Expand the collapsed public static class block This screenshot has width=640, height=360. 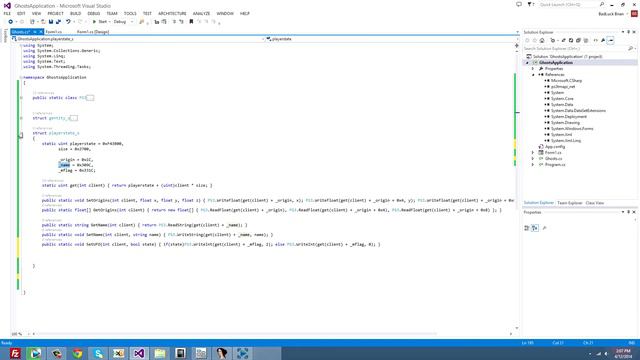click(21, 98)
